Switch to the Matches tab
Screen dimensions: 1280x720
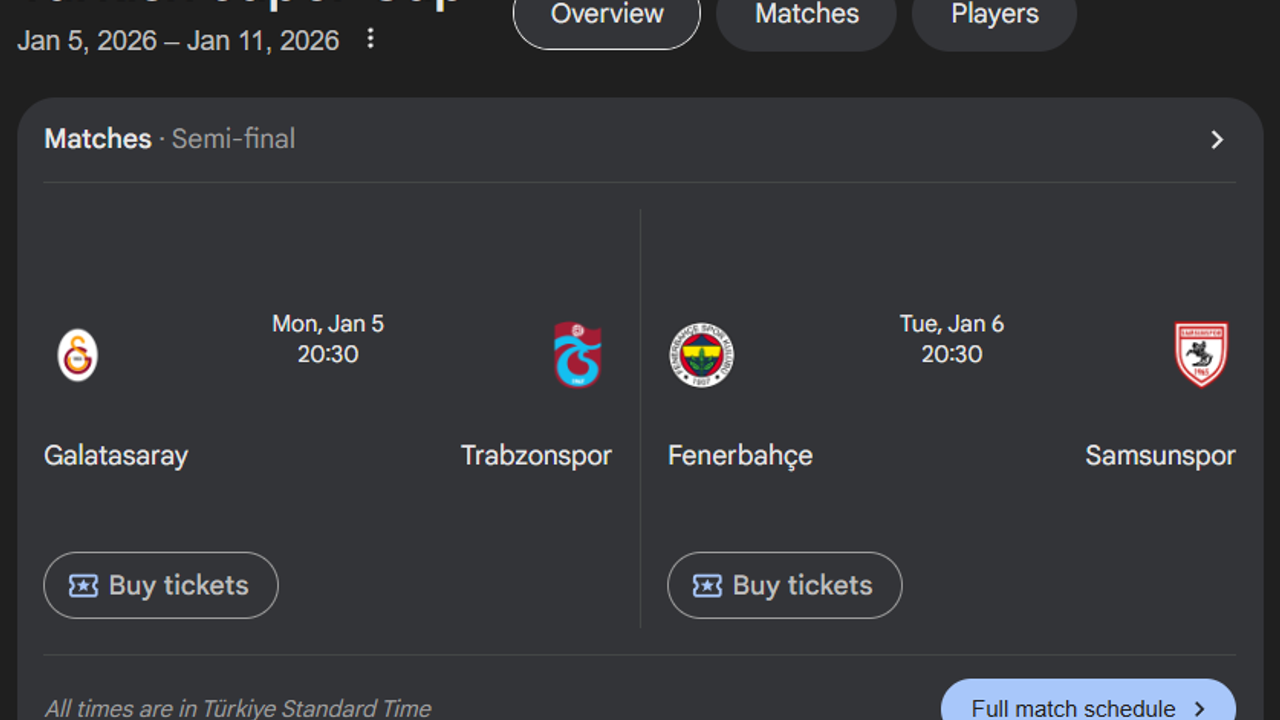(806, 16)
